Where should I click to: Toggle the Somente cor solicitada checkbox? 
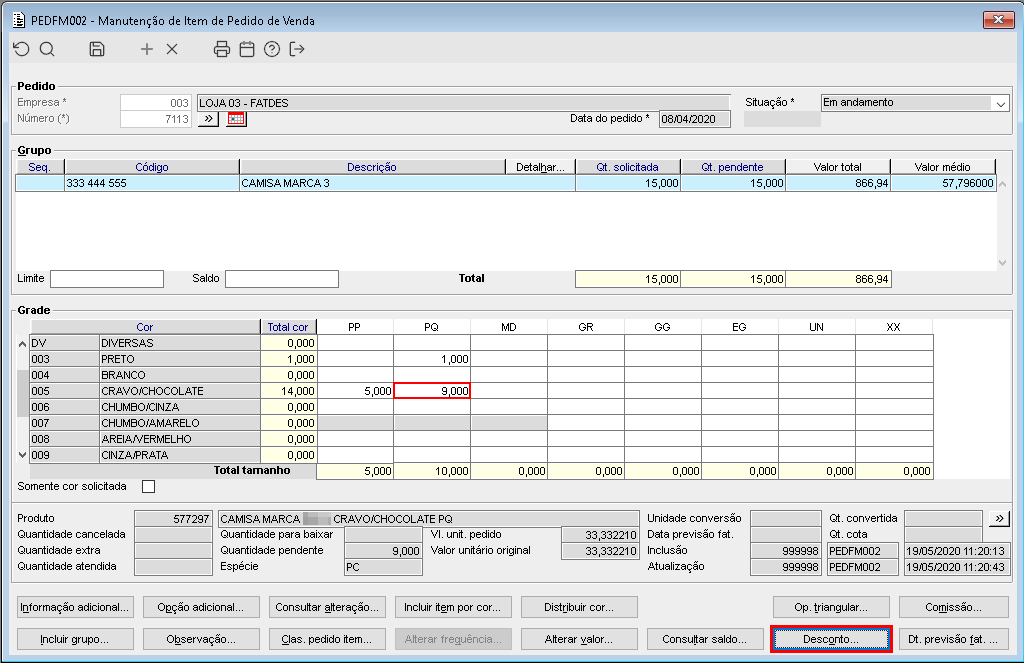point(148,487)
